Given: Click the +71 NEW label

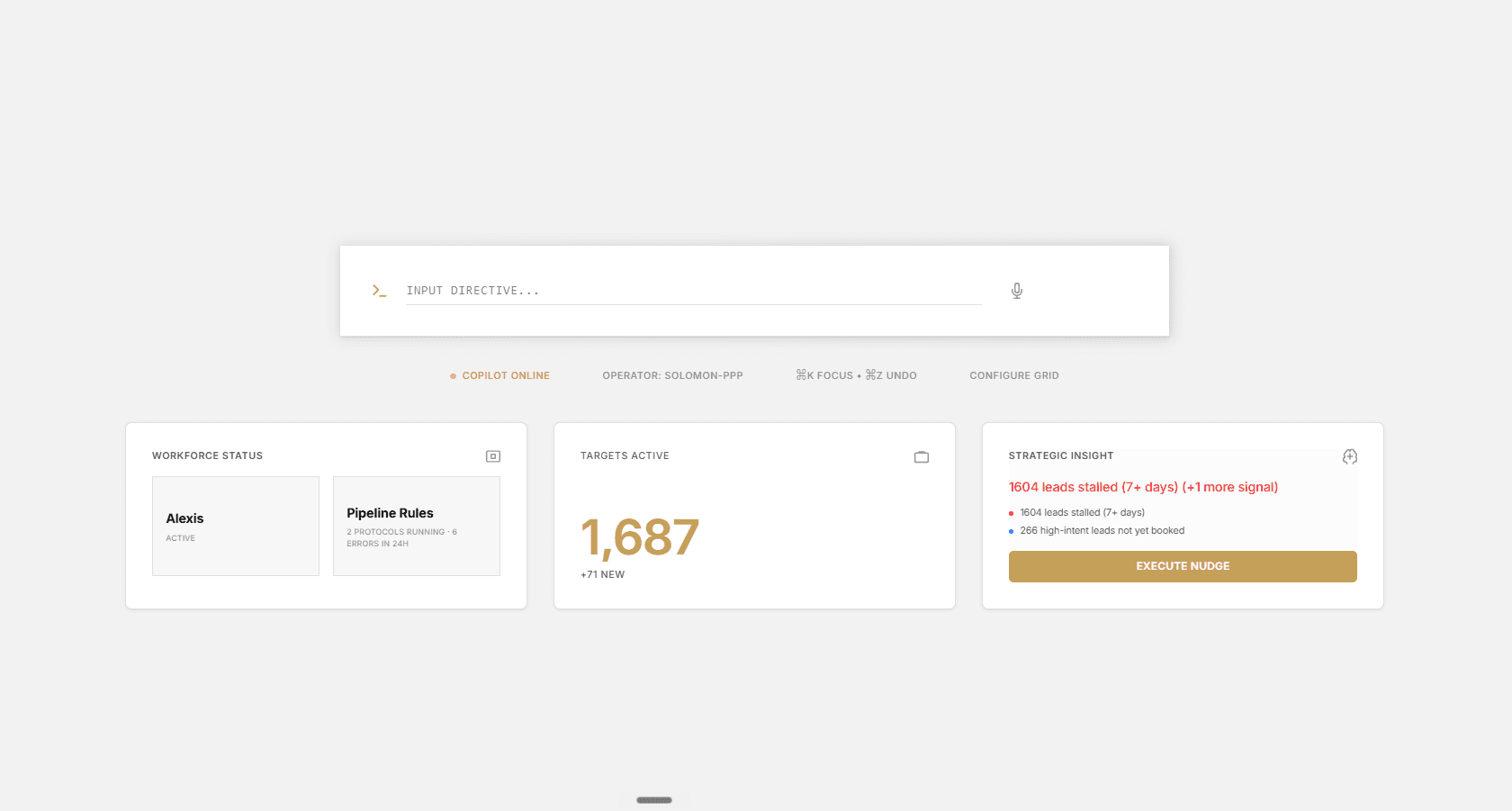Looking at the screenshot, I should pyautogui.click(x=602, y=574).
